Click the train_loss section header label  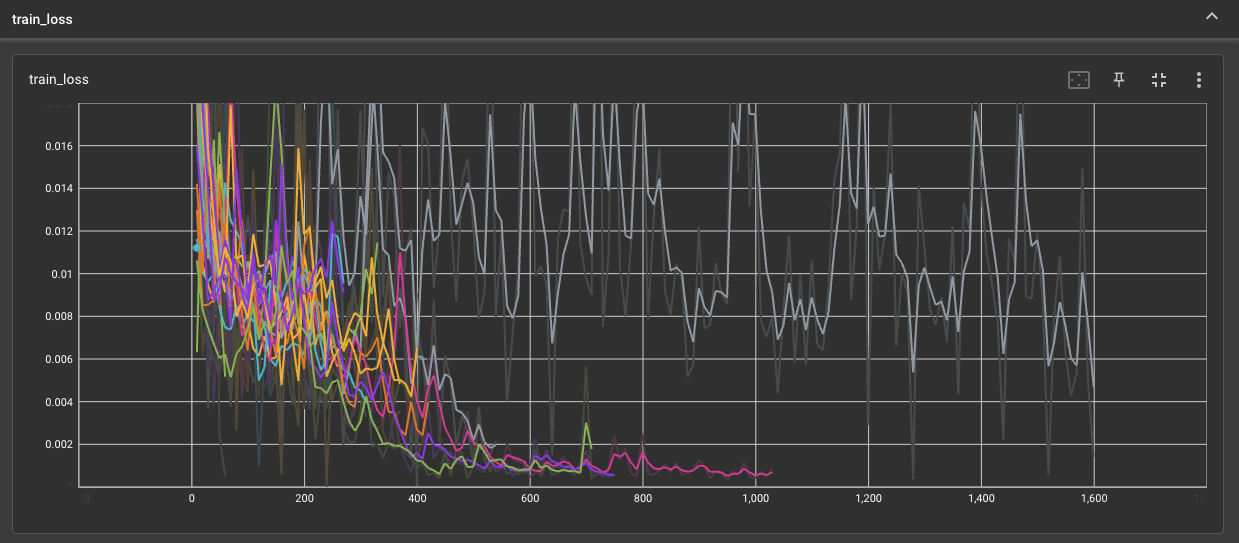(42, 18)
